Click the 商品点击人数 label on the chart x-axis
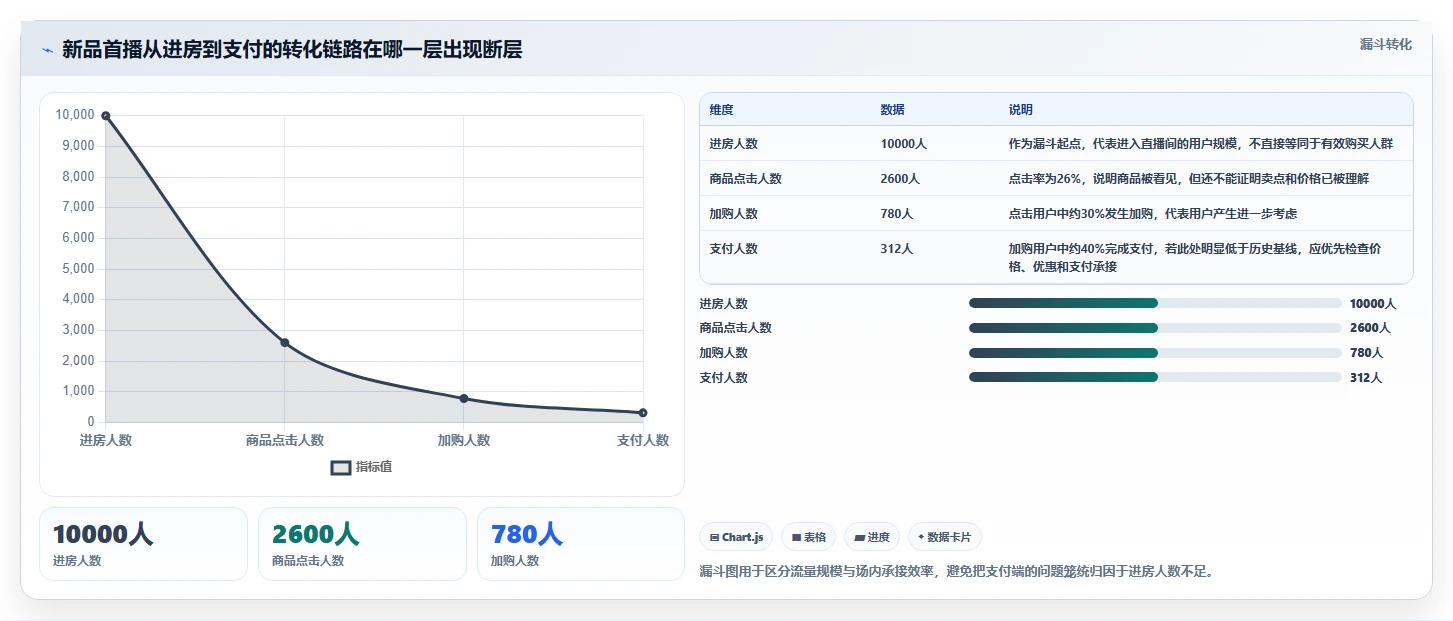Screen dimensions: 1453x621 point(285,440)
